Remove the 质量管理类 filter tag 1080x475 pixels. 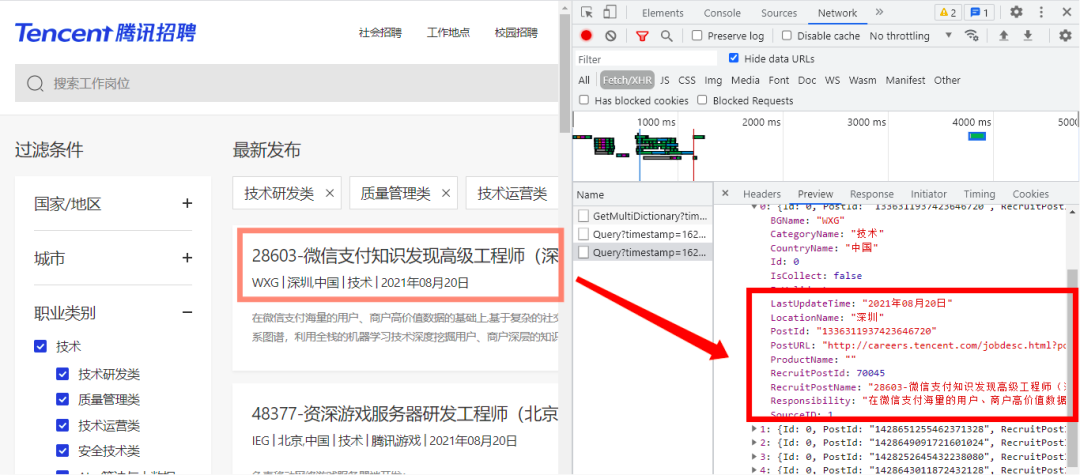[446, 193]
